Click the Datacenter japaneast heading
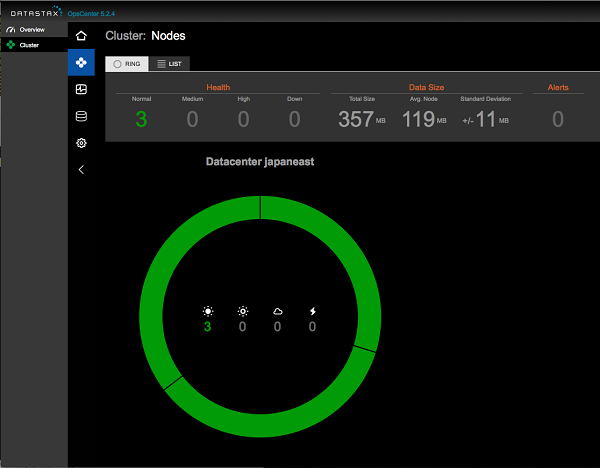The image size is (600, 468). click(x=260, y=161)
